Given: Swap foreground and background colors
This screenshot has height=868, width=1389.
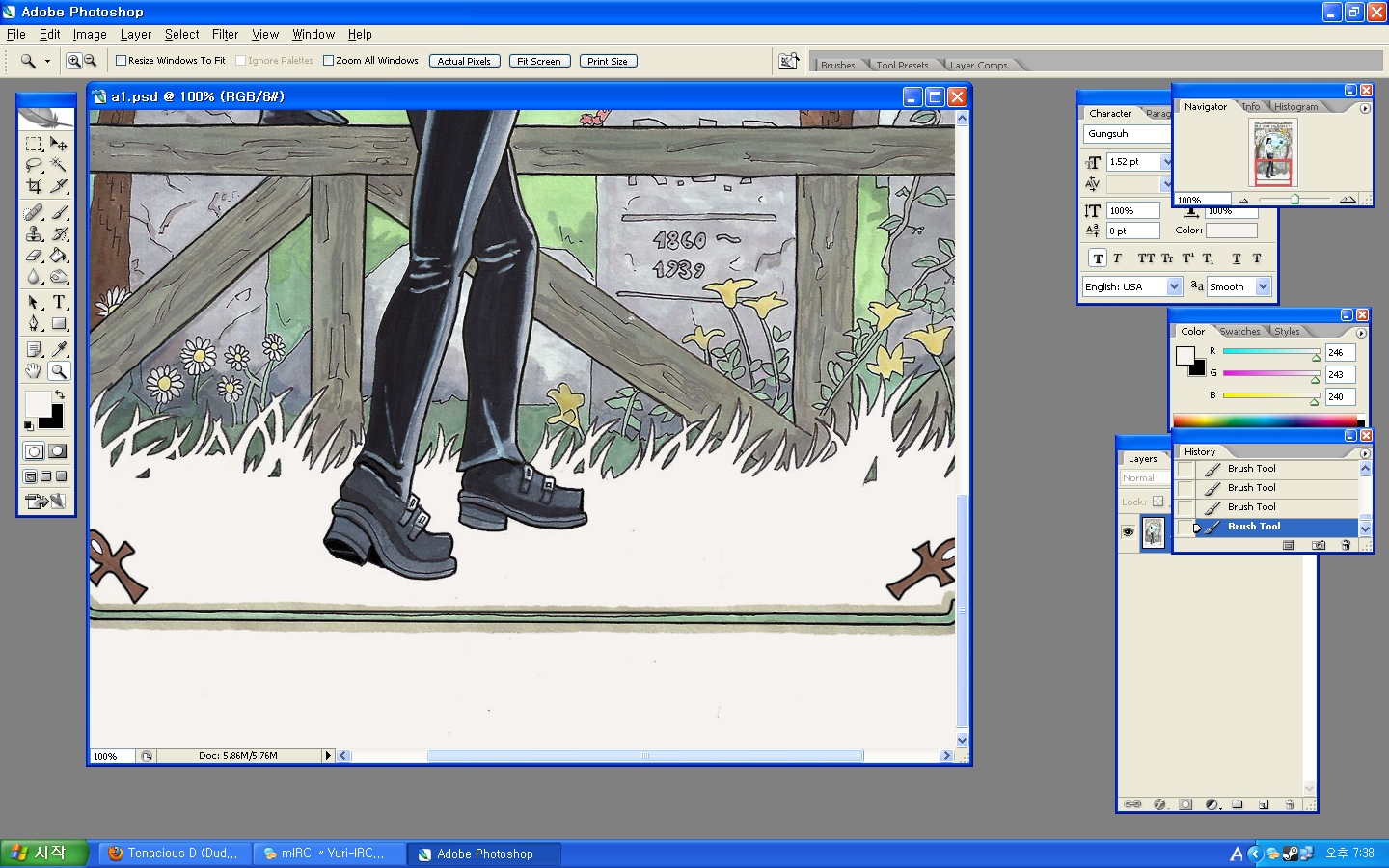Looking at the screenshot, I should pyautogui.click(x=60, y=394).
